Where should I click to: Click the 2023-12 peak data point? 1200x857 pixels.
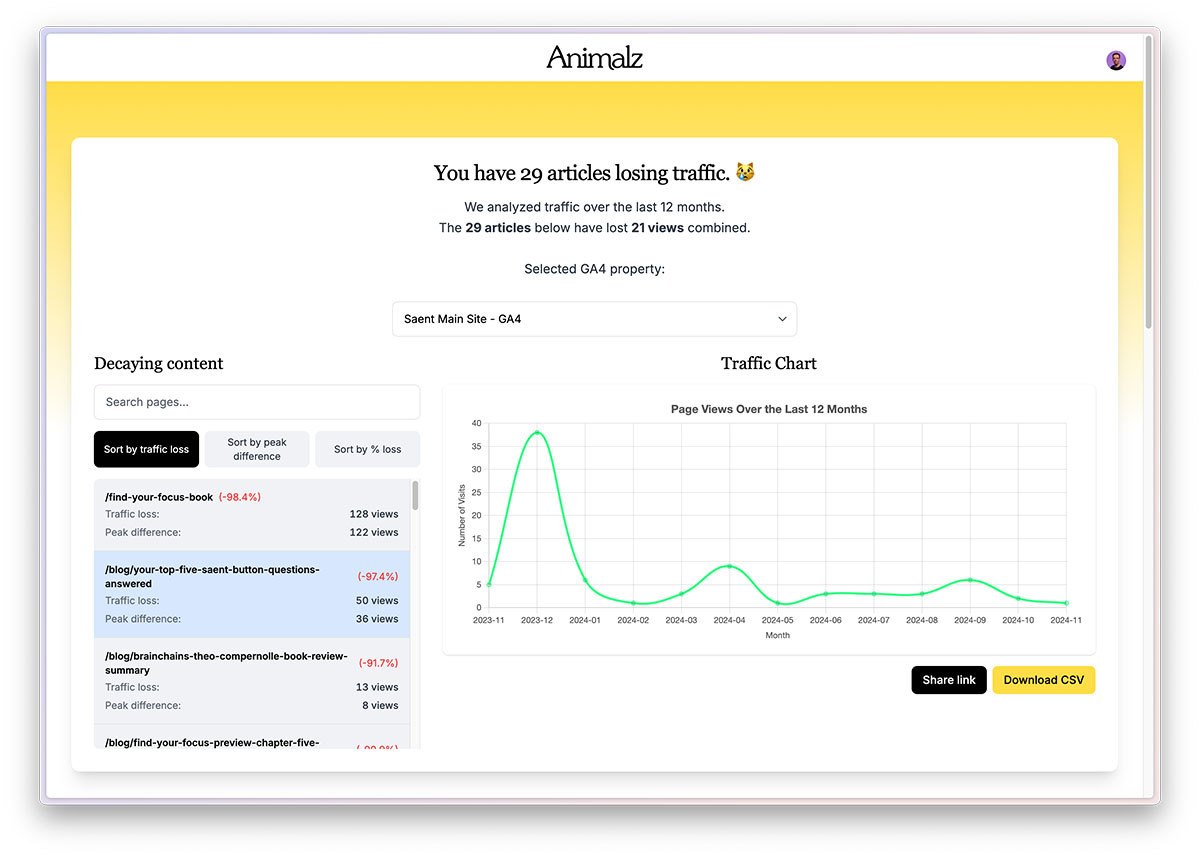(x=537, y=433)
